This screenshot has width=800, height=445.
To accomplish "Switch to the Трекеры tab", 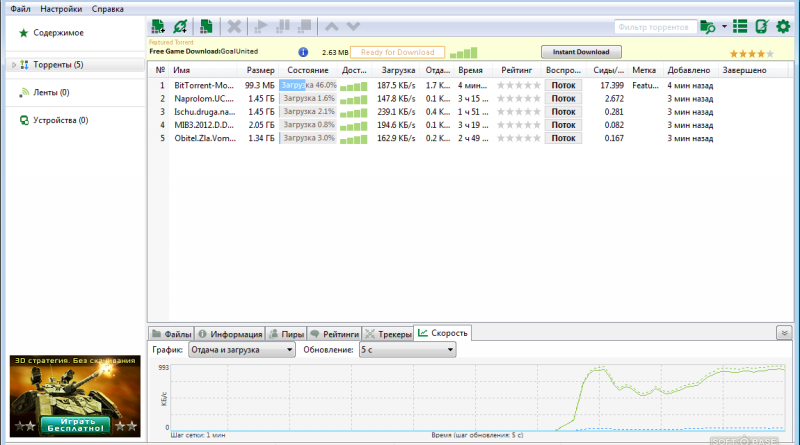I will click(x=388, y=334).
